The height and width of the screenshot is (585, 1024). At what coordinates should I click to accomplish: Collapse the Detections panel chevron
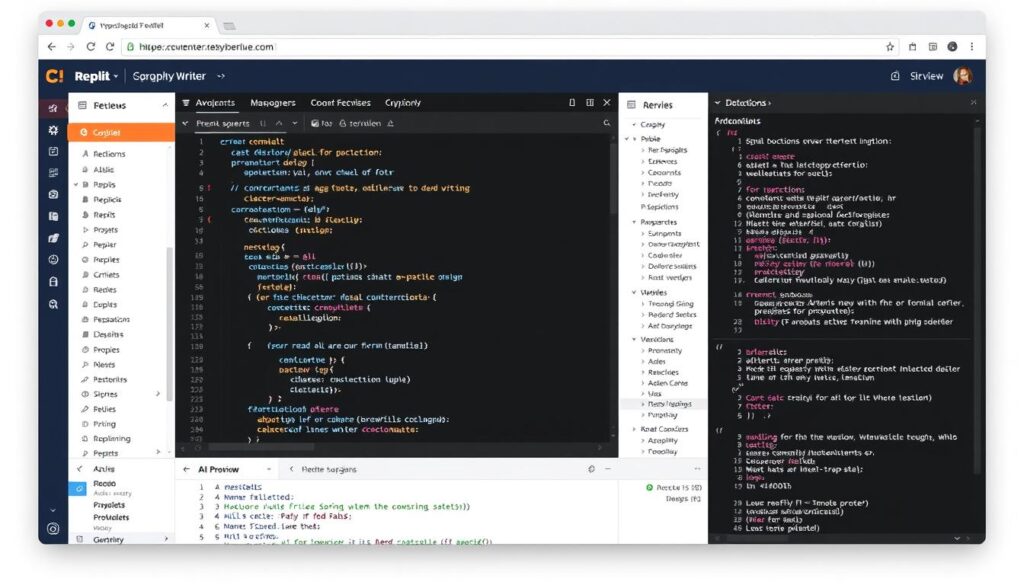(717, 103)
